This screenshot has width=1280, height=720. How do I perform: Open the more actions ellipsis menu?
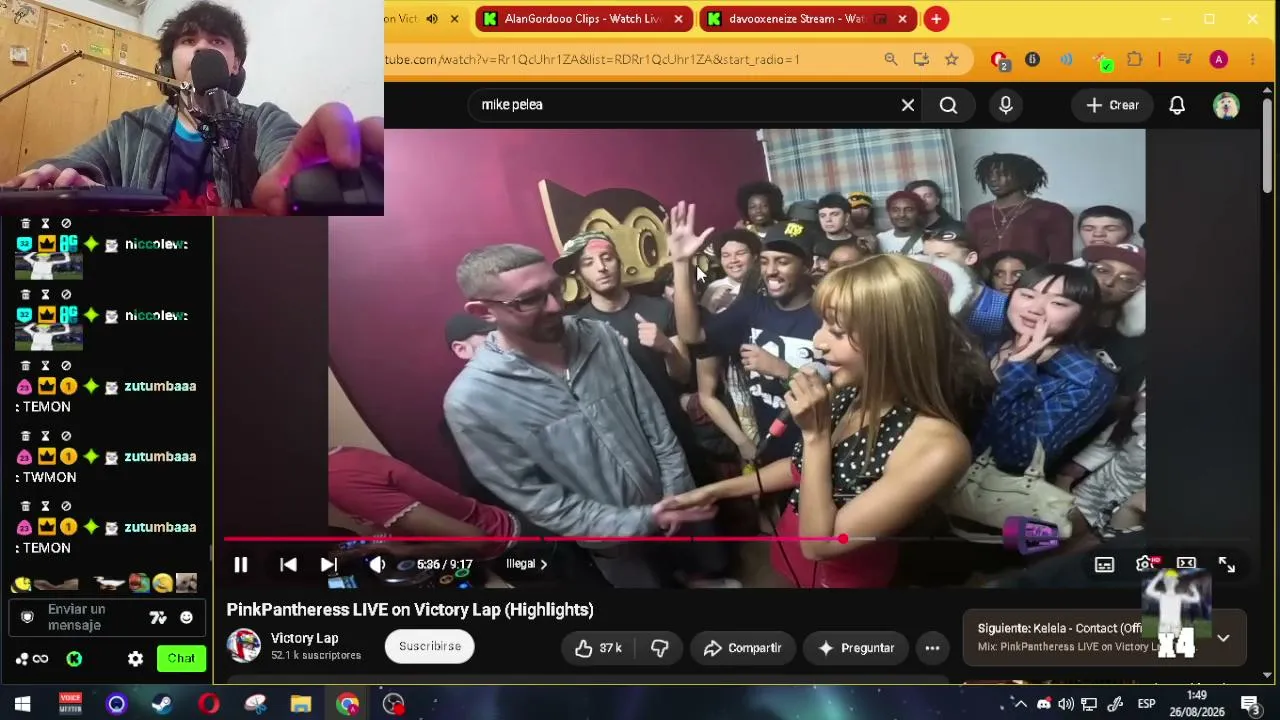932,648
